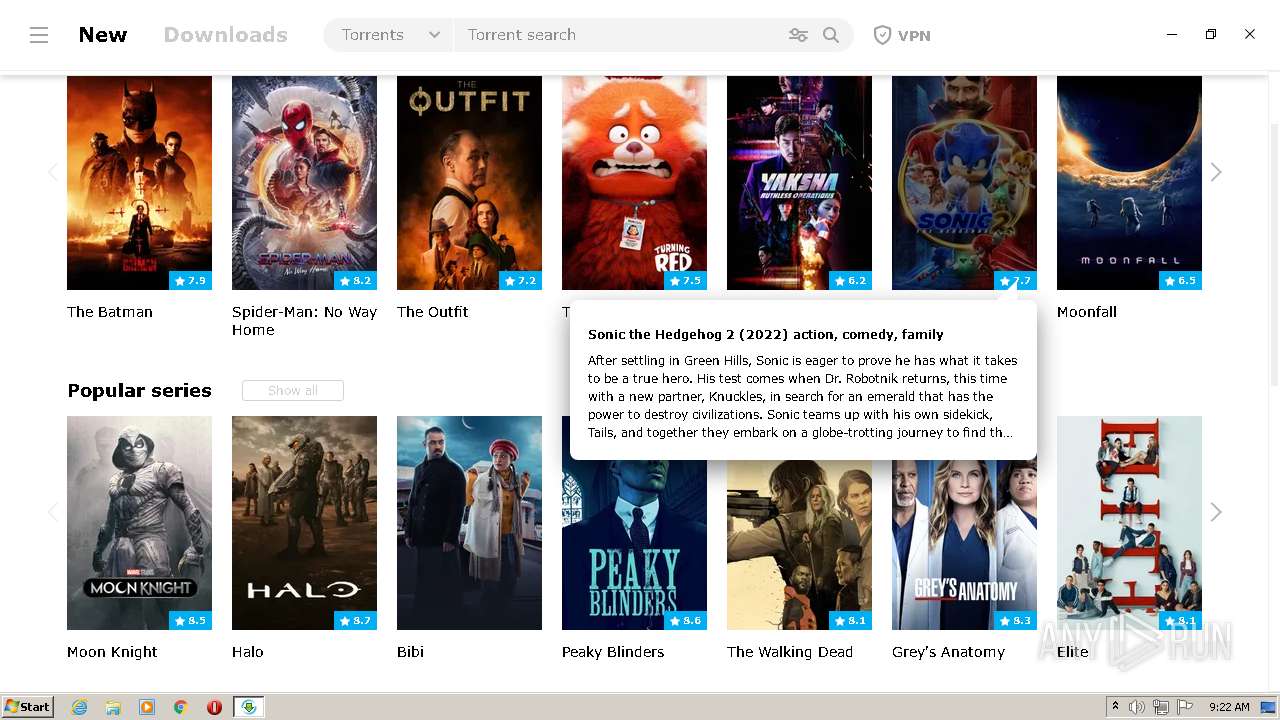Click The Batman title text
This screenshot has width=1280, height=720.
point(110,312)
